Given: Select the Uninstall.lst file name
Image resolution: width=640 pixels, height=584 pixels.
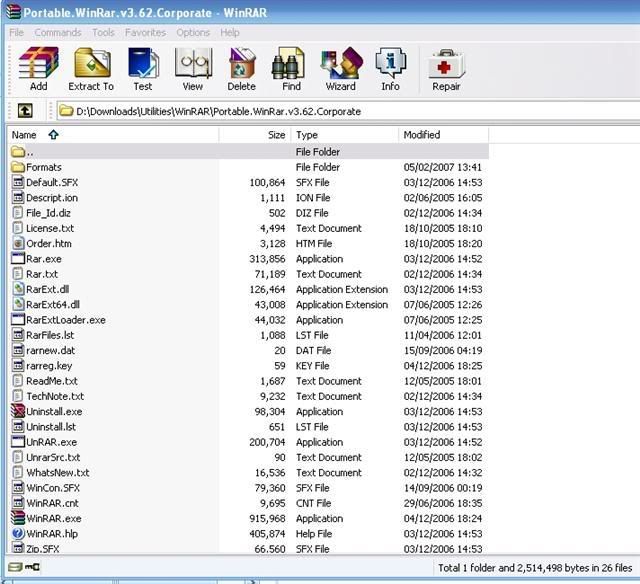Looking at the screenshot, I should click(x=51, y=426).
